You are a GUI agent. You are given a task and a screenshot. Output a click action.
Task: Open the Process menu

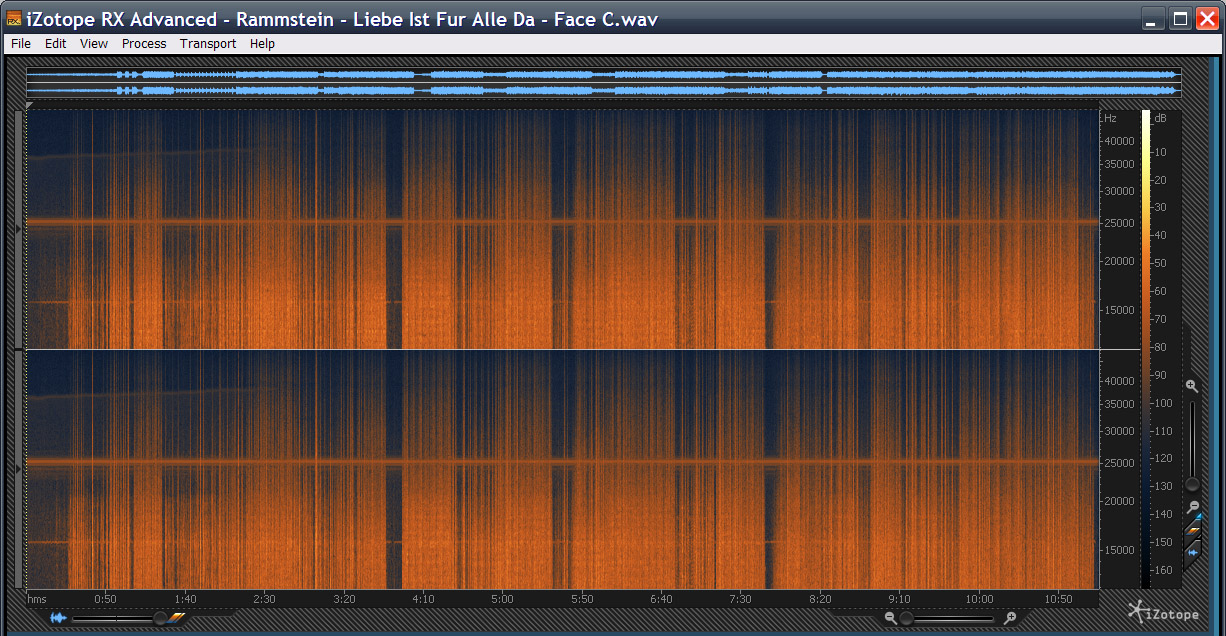(x=144, y=44)
